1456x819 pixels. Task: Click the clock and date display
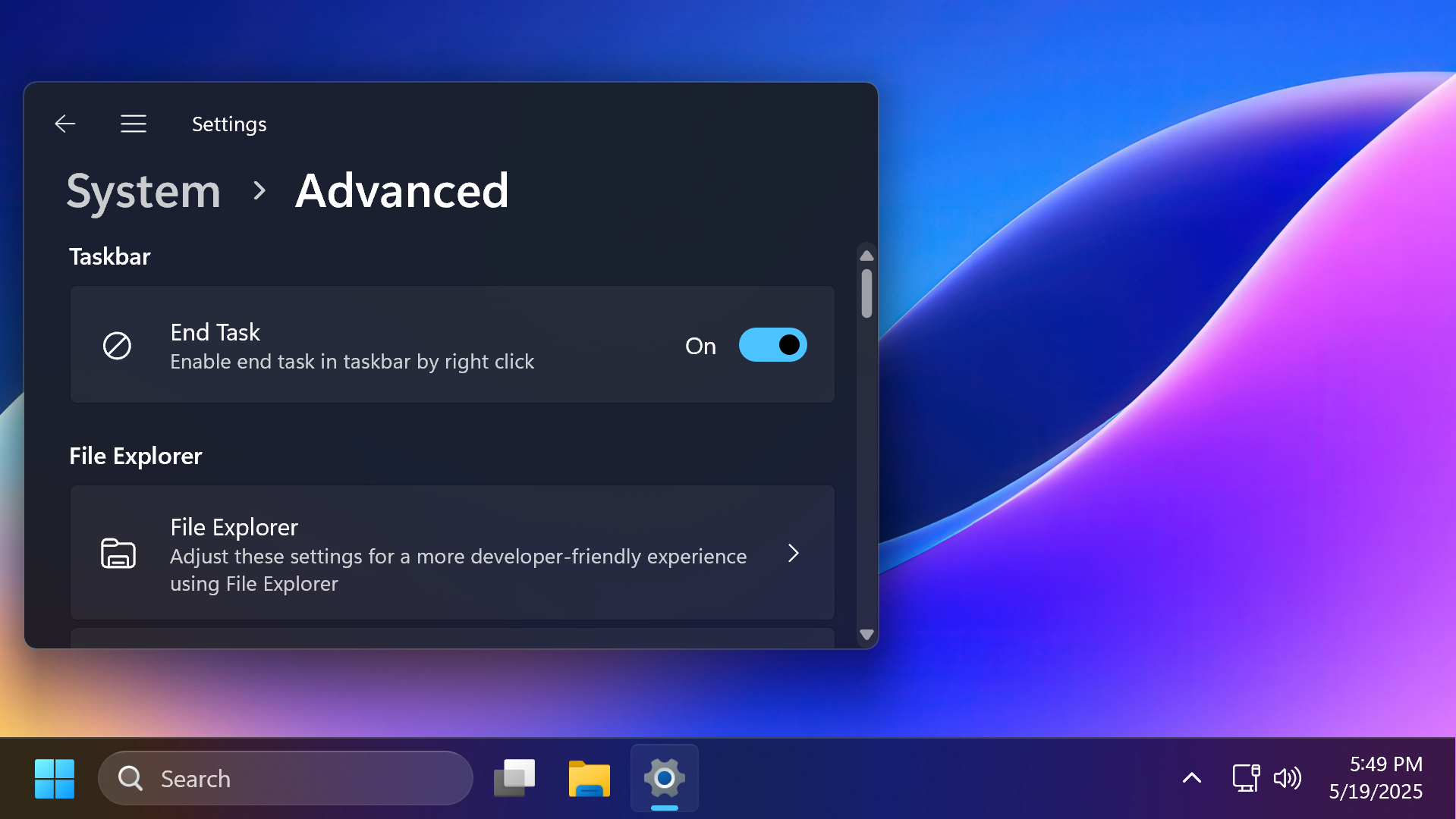point(1375,778)
